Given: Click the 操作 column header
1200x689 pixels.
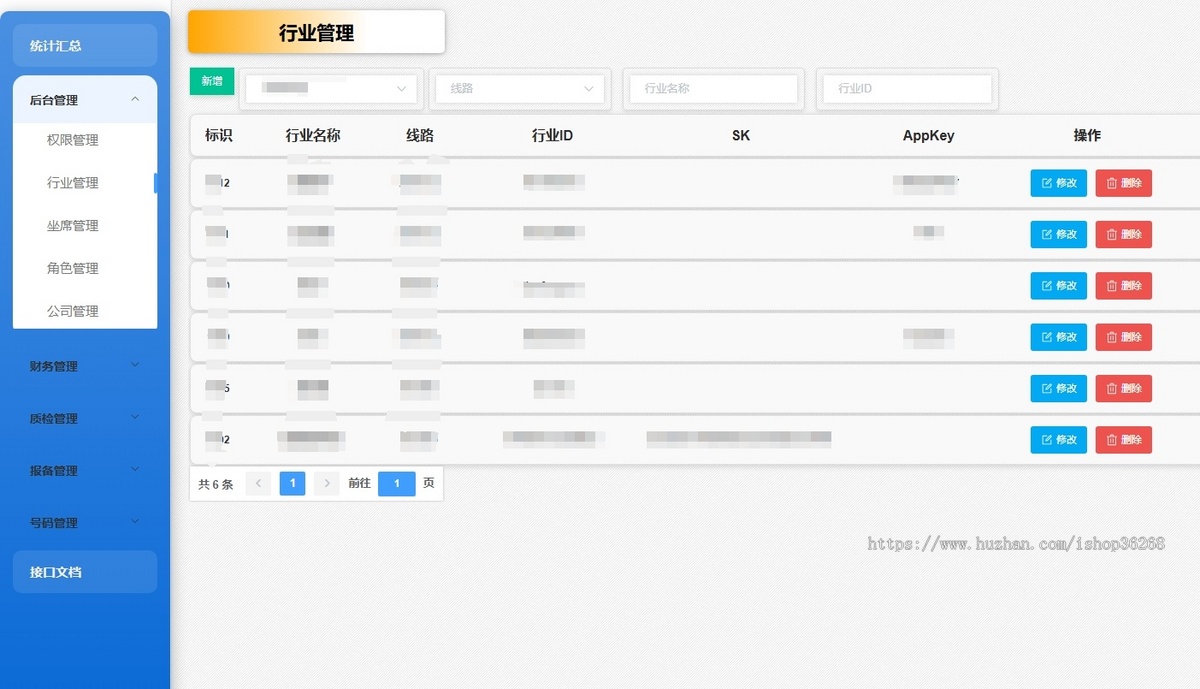Looking at the screenshot, I should 1087,136.
